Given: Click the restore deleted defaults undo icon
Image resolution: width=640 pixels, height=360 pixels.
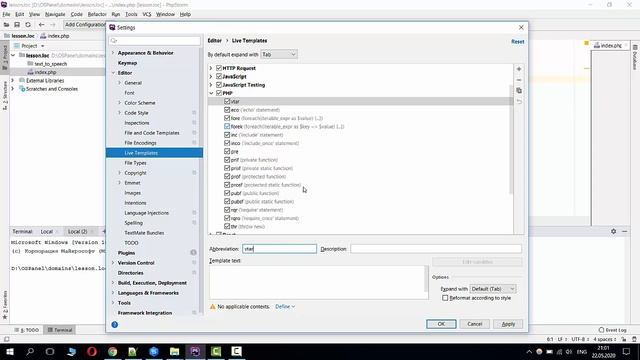Looking at the screenshot, I should tap(519, 101).
